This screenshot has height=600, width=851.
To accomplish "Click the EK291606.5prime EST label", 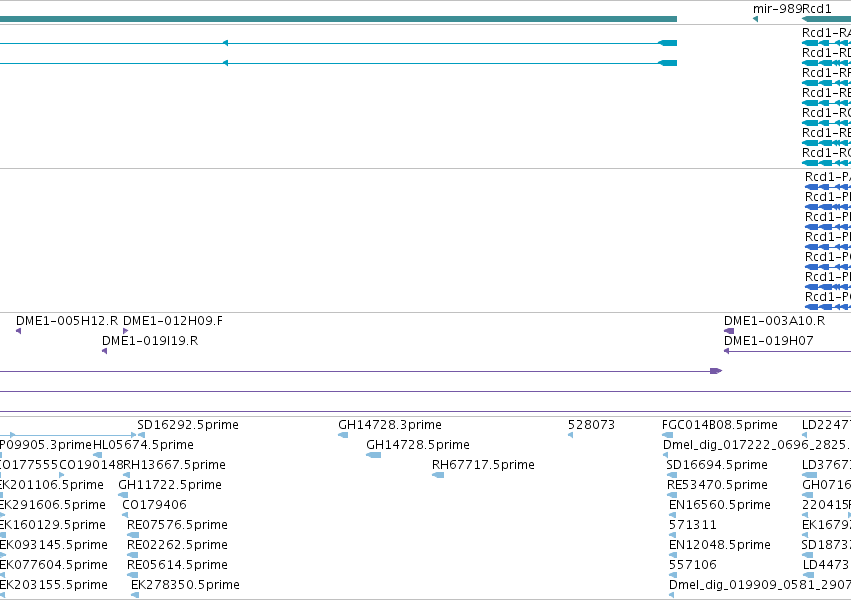I will [53, 505].
